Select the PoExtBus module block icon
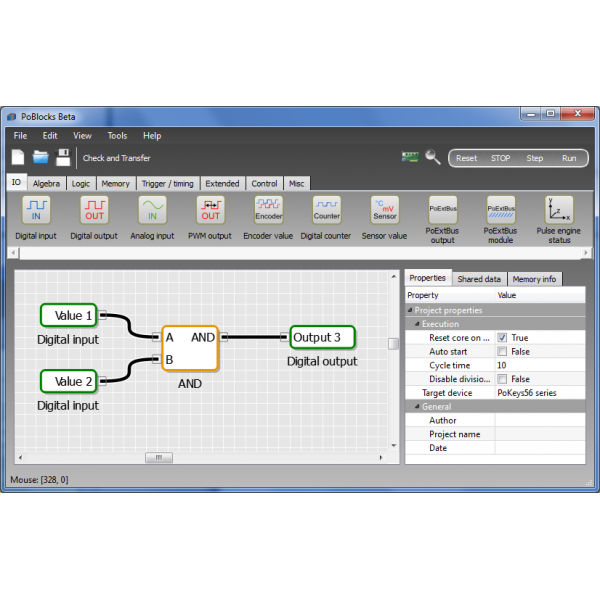This screenshot has height=600, width=600. point(501,210)
